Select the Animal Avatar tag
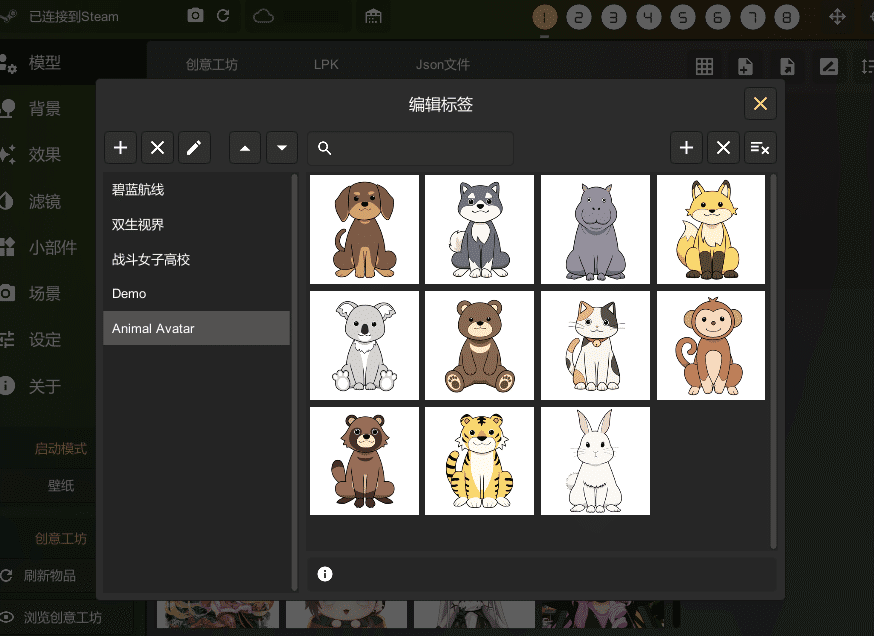The height and width of the screenshot is (636, 874). [197, 328]
